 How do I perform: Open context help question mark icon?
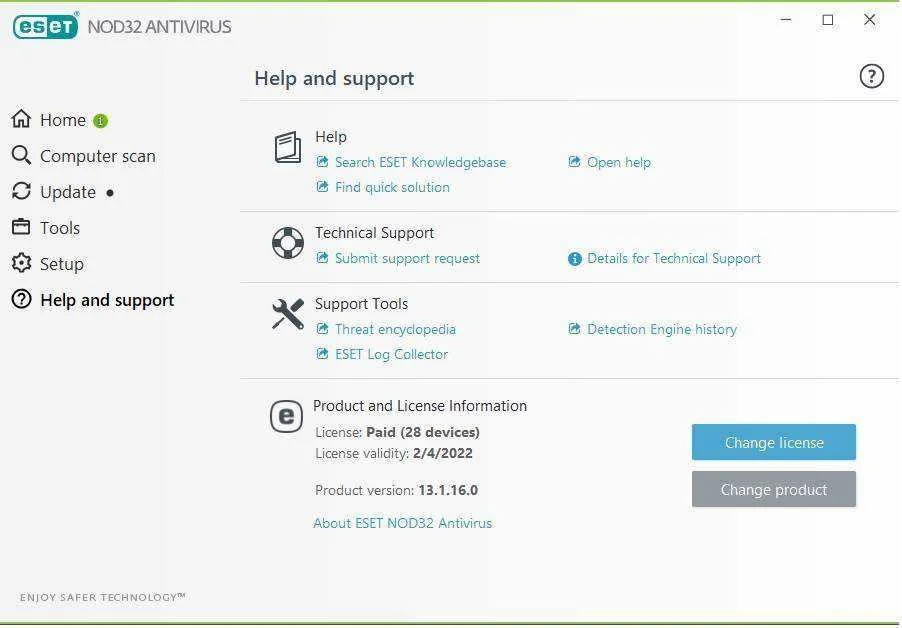coord(872,76)
